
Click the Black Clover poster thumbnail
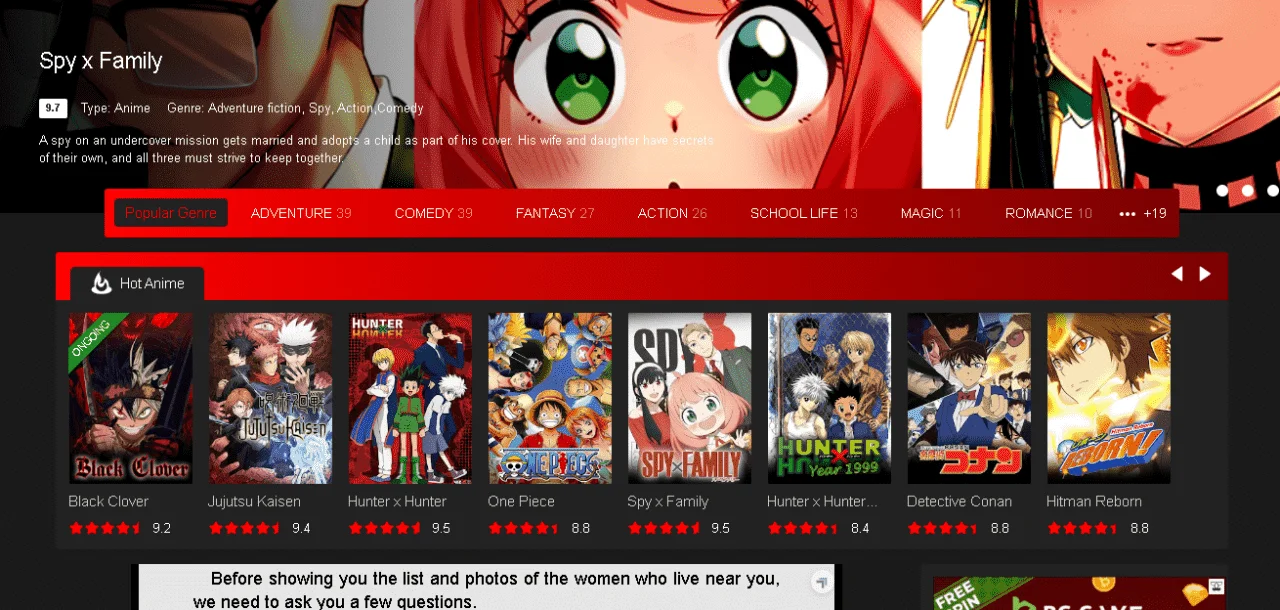(130, 398)
